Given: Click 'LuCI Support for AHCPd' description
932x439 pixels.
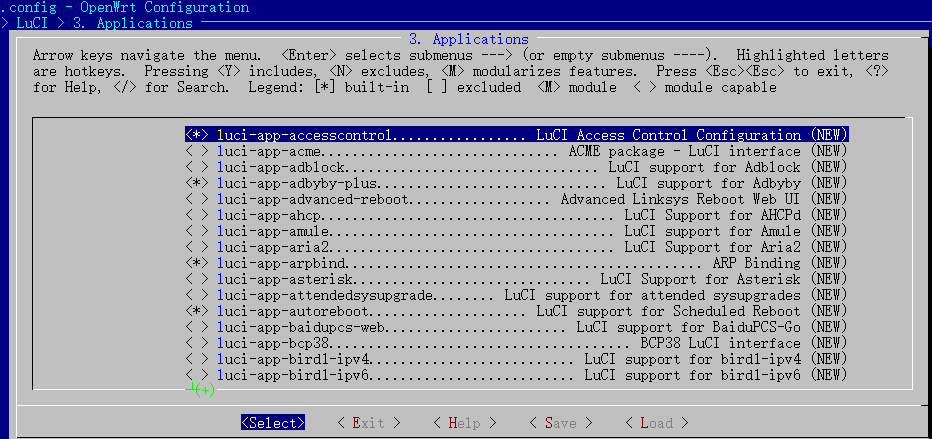Looking at the screenshot, I should (713, 215).
